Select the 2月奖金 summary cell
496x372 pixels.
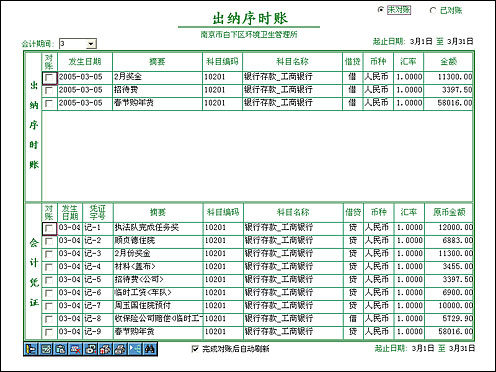tap(157, 77)
